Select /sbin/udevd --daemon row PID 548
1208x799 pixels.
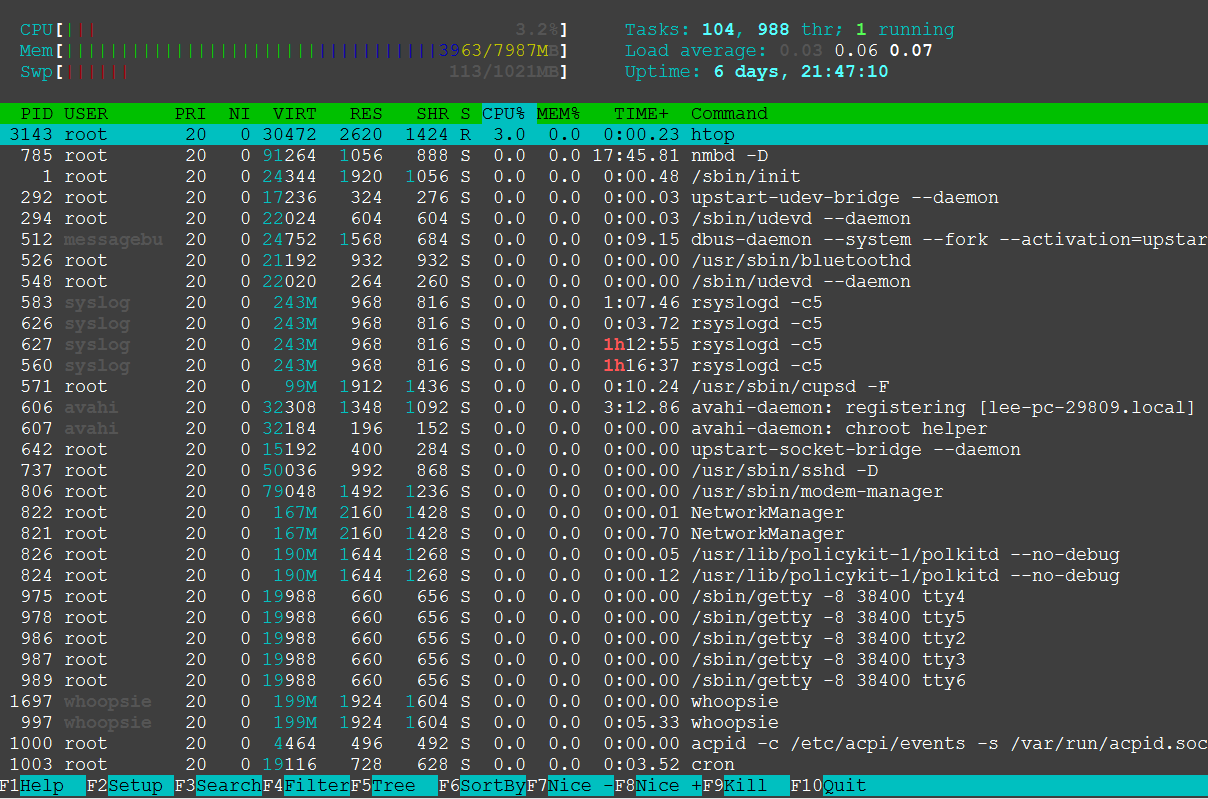[x=604, y=282]
